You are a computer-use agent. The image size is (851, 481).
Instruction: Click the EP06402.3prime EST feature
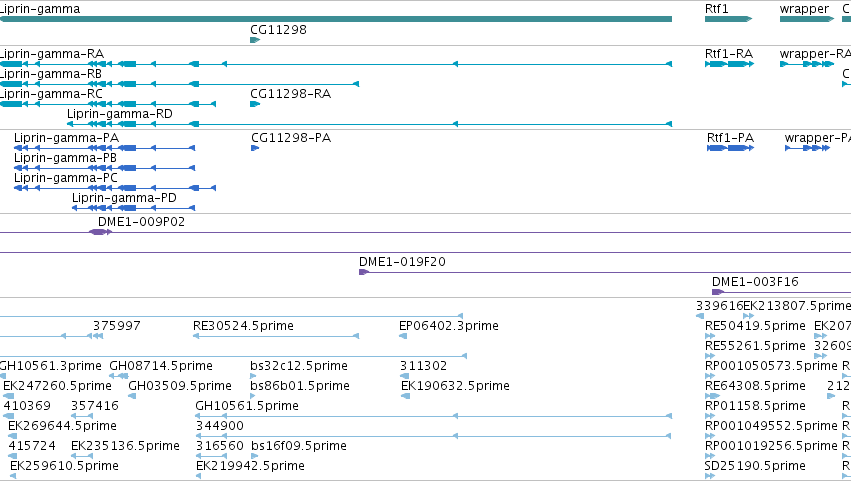tap(403, 336)
